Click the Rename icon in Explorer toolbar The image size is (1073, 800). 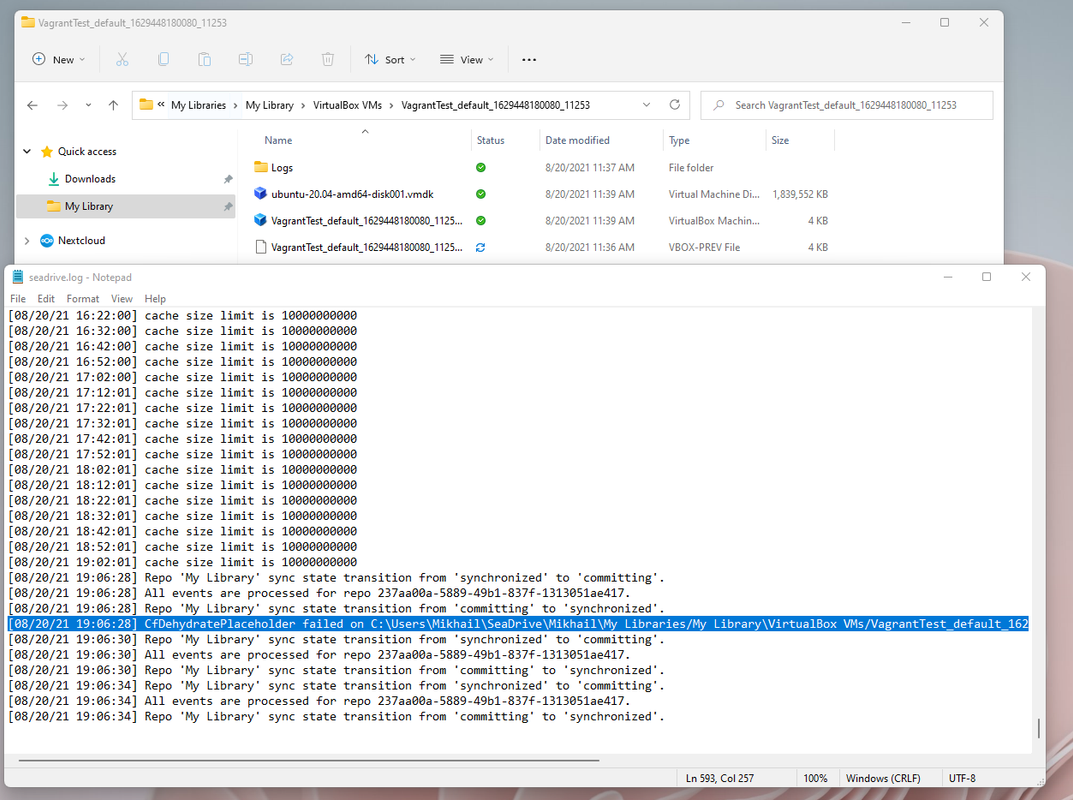point(246,60)
